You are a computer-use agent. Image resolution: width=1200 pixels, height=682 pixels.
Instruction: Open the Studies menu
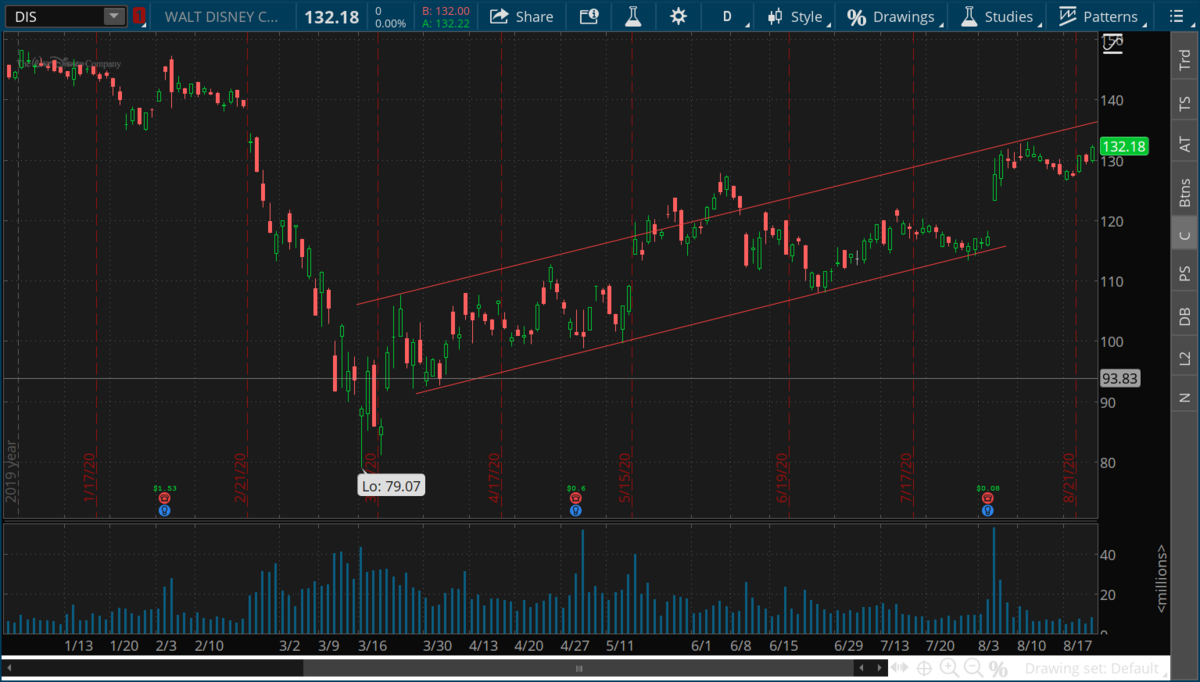[x=999, y=16]
